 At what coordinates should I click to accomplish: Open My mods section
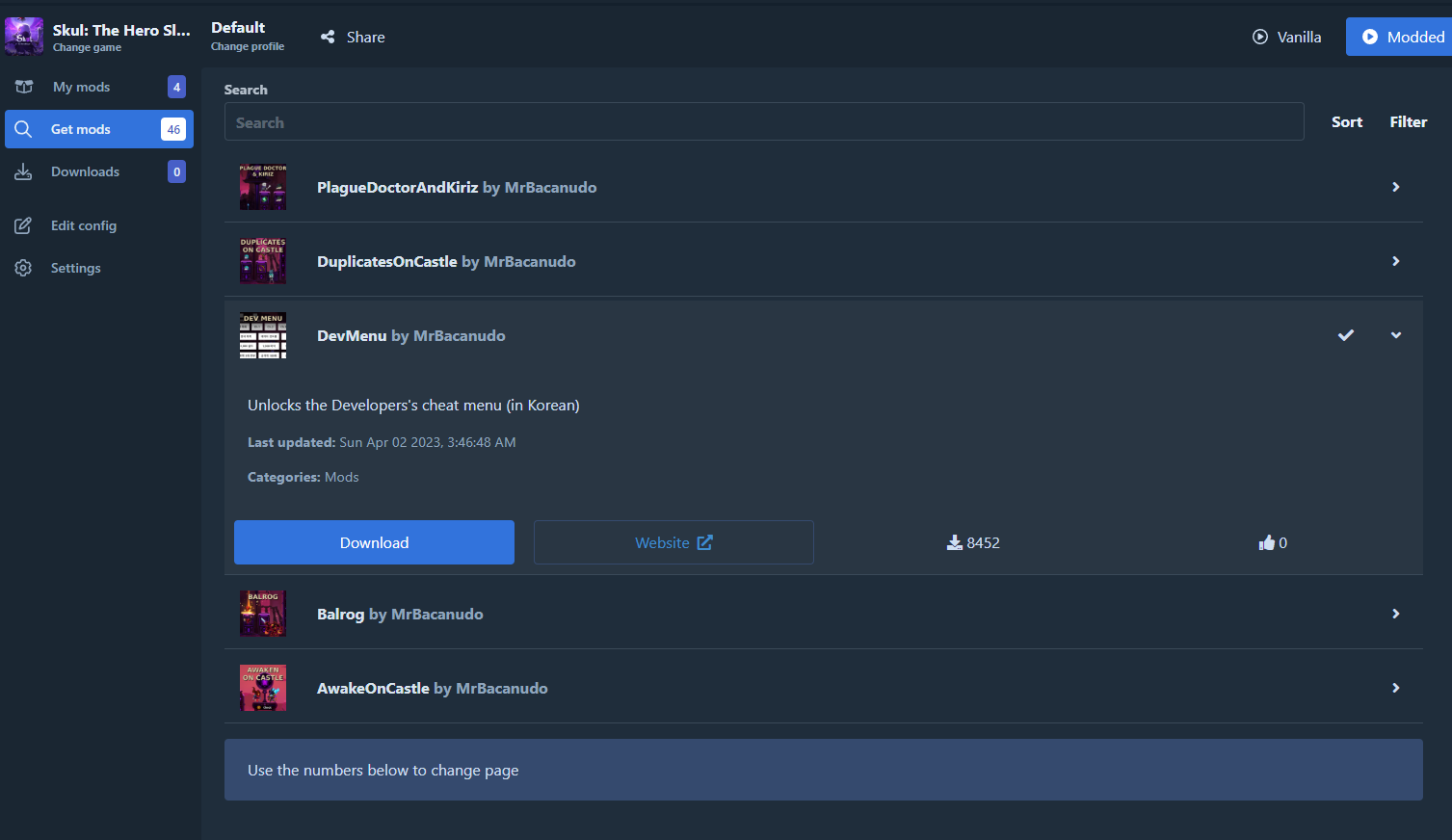[99, 87]
